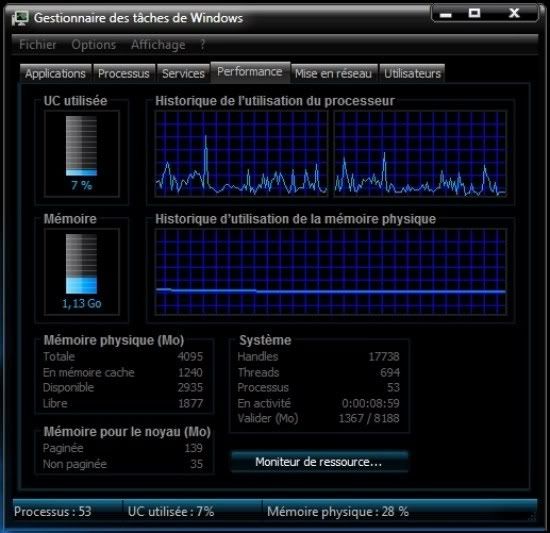Viewport: 550px width, 533px height.
Task: Switch to the Applications tab
Action: coord(55,74)
